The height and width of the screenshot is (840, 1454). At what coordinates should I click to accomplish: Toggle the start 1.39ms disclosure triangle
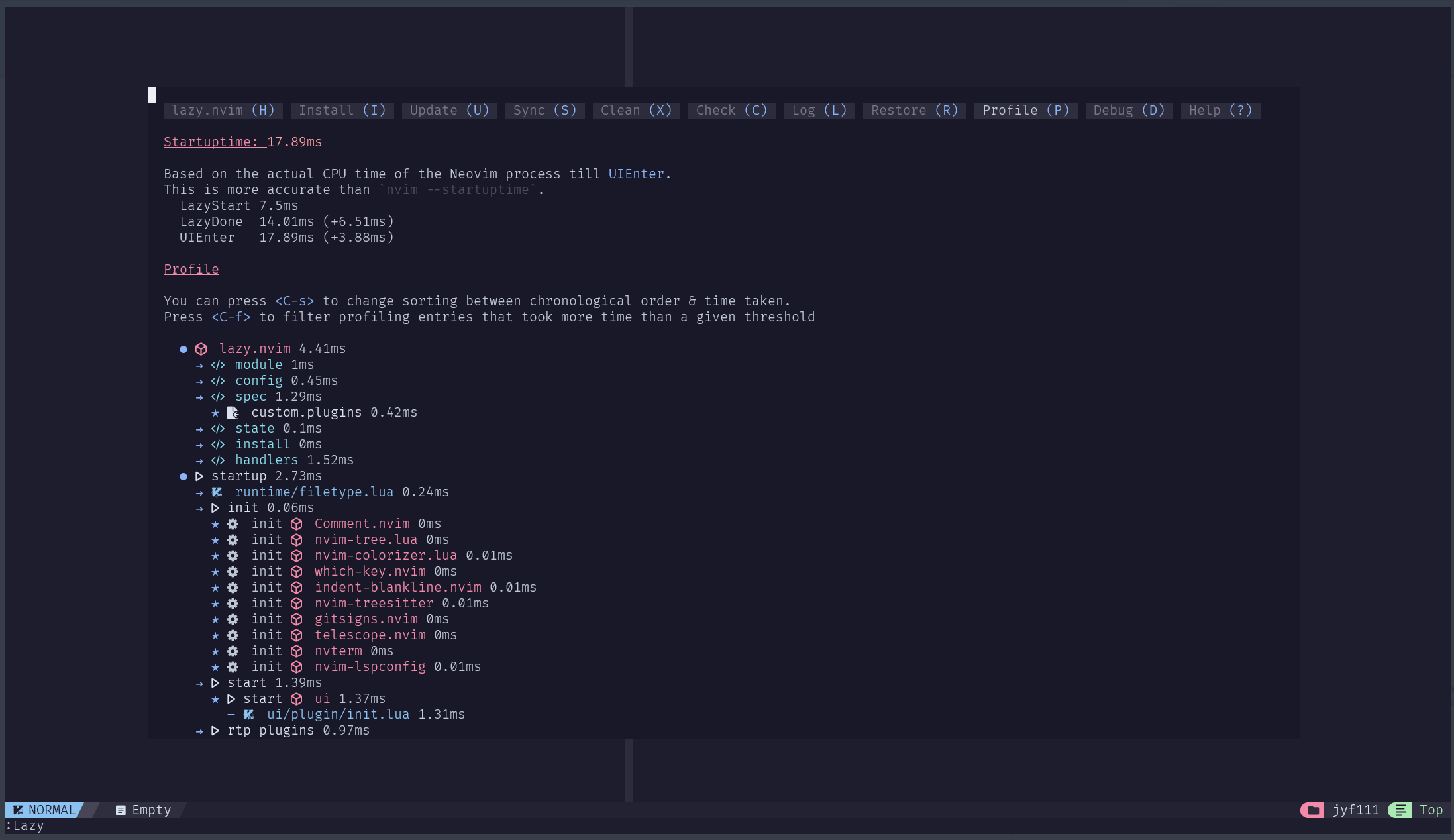(x=215, y=683)
